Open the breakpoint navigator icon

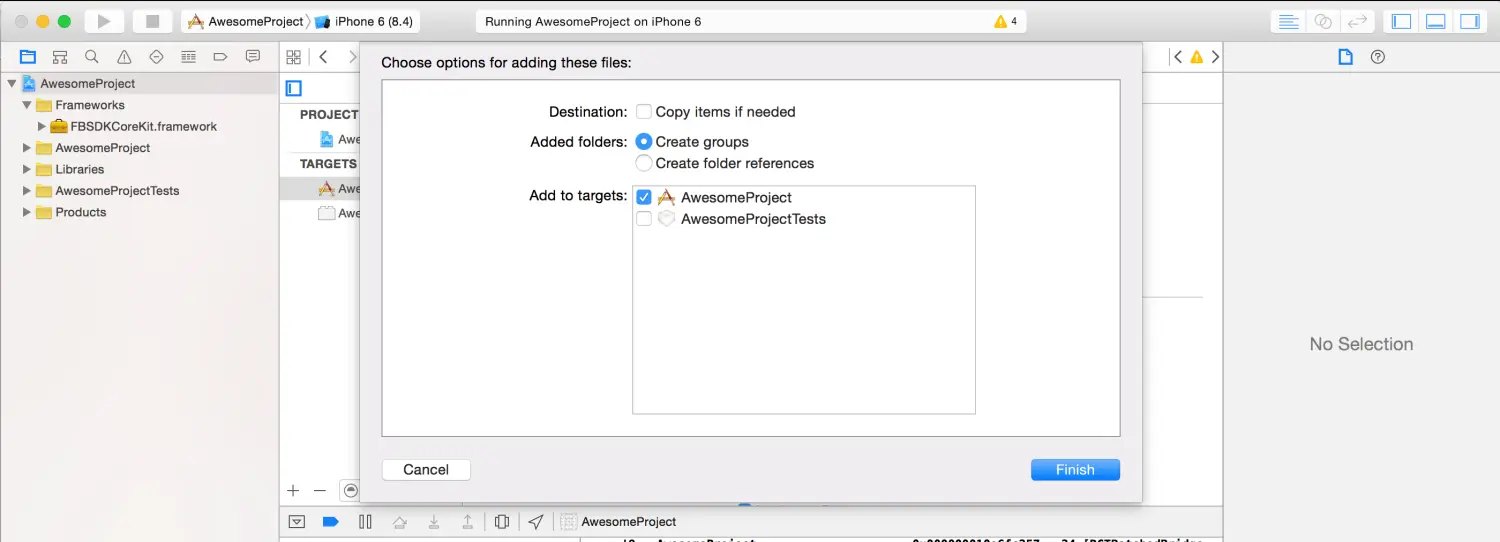point(220,57)
